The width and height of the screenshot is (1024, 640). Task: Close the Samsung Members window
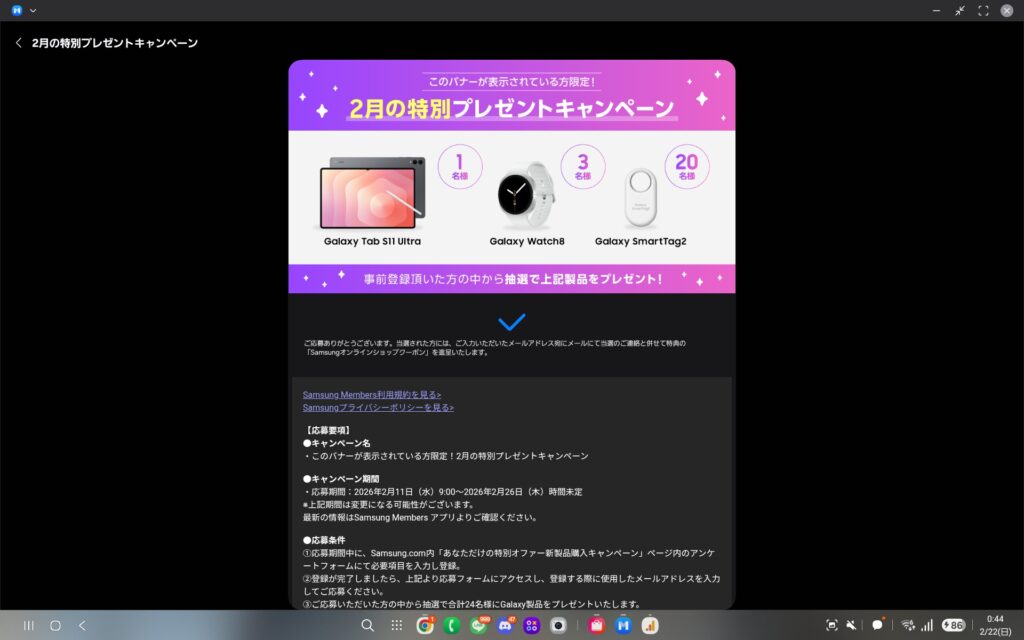(1007, 10)
